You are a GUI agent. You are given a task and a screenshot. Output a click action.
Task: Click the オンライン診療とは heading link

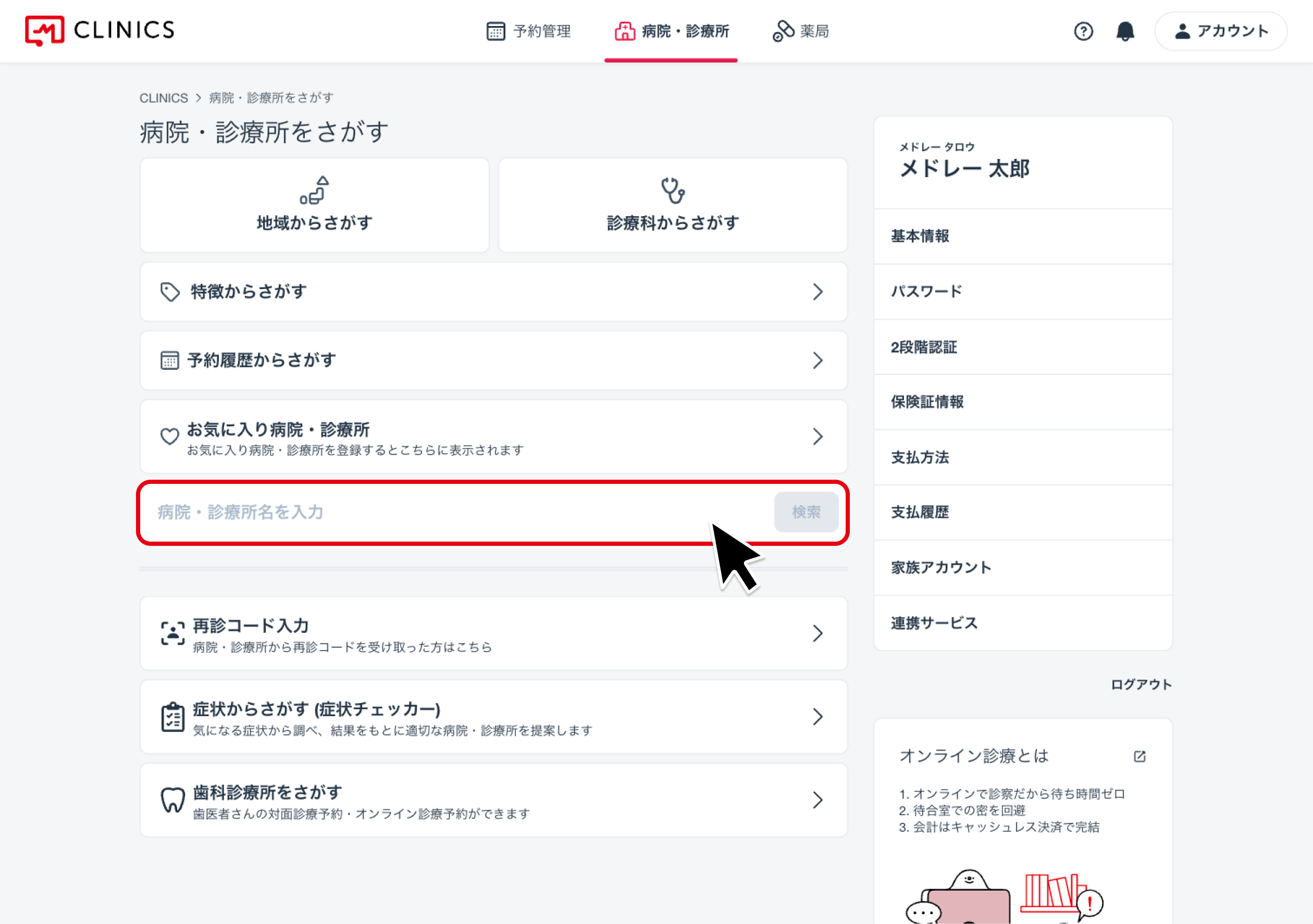(x=974, y=756)
